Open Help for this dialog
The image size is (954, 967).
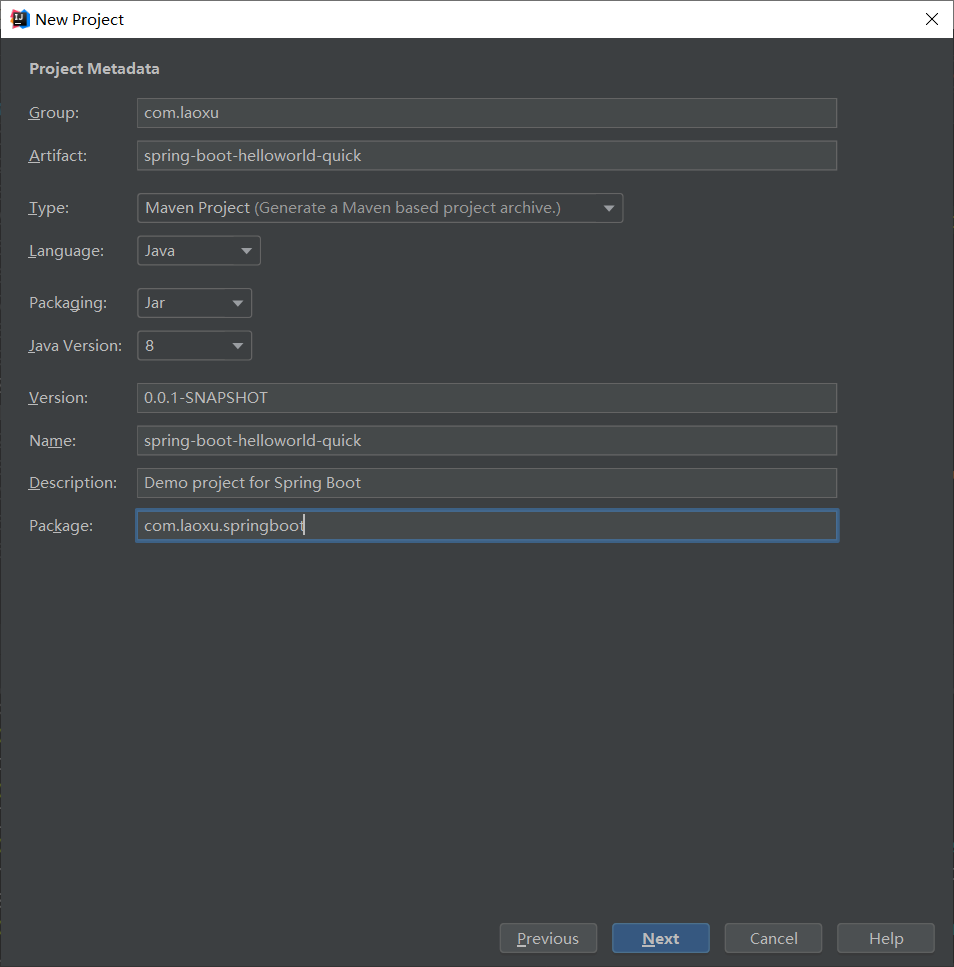(x=886, y=938)
